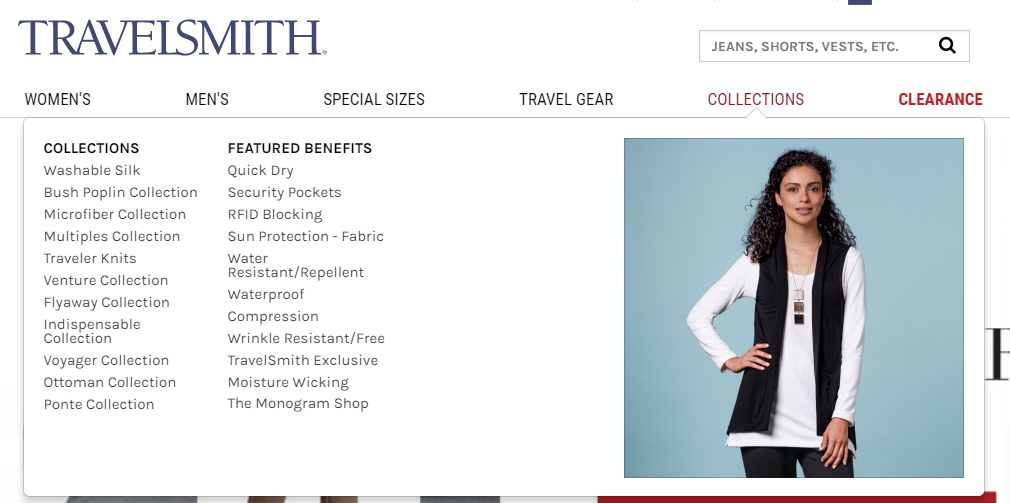Click the search magnifying glass icon

(947, 46)
